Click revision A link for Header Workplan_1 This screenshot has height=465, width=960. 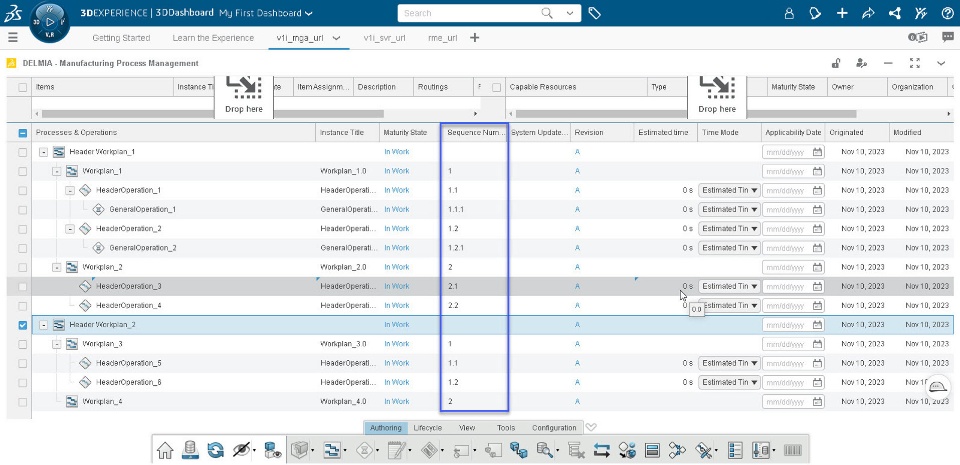click(577, 152)
